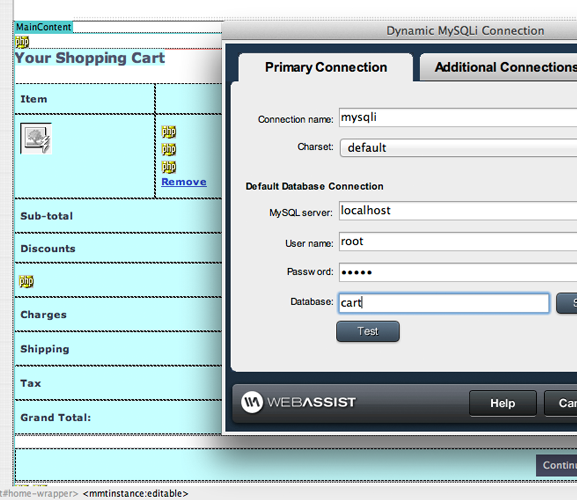
Task: Select the Item column header
Action: tap(33, 99)
